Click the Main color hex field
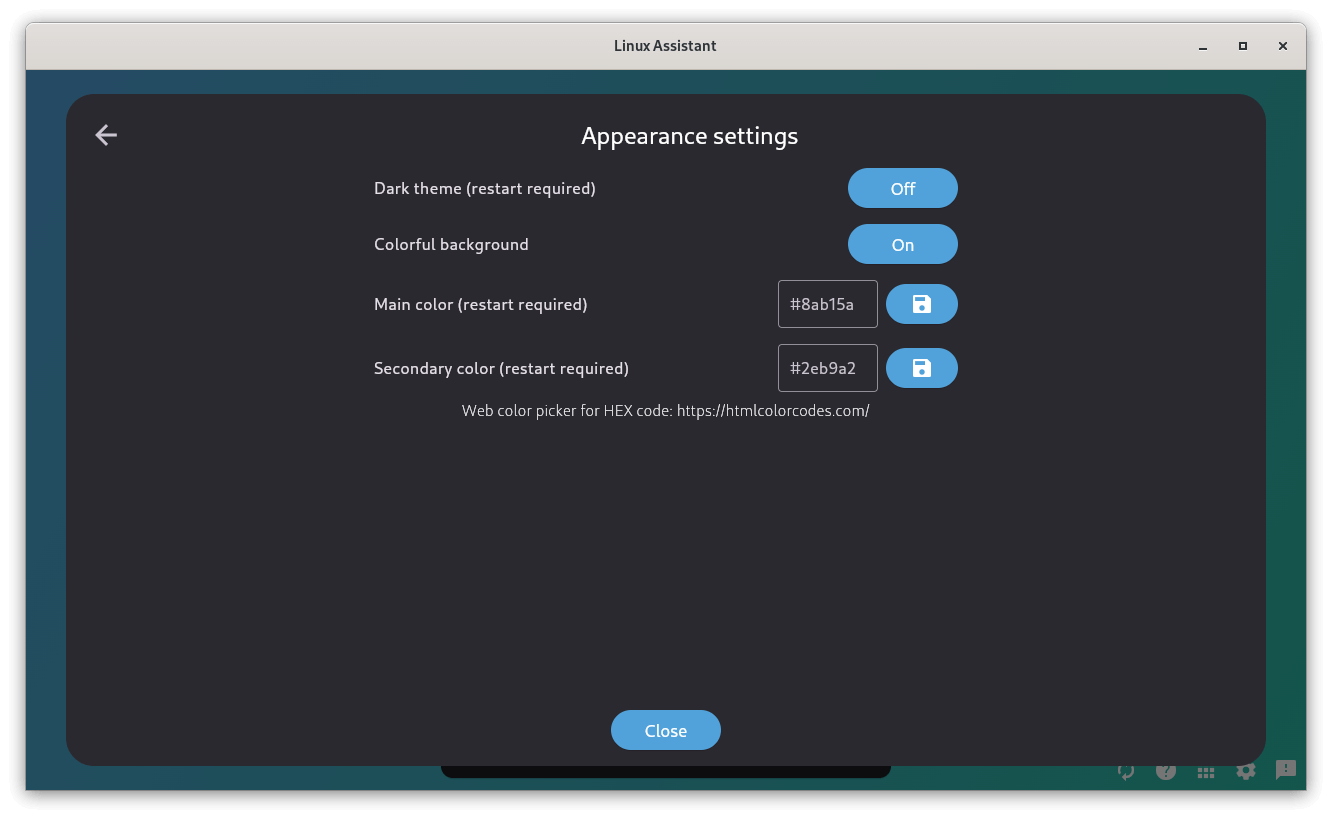This screenshot has width=1332, height=819. 827,304
